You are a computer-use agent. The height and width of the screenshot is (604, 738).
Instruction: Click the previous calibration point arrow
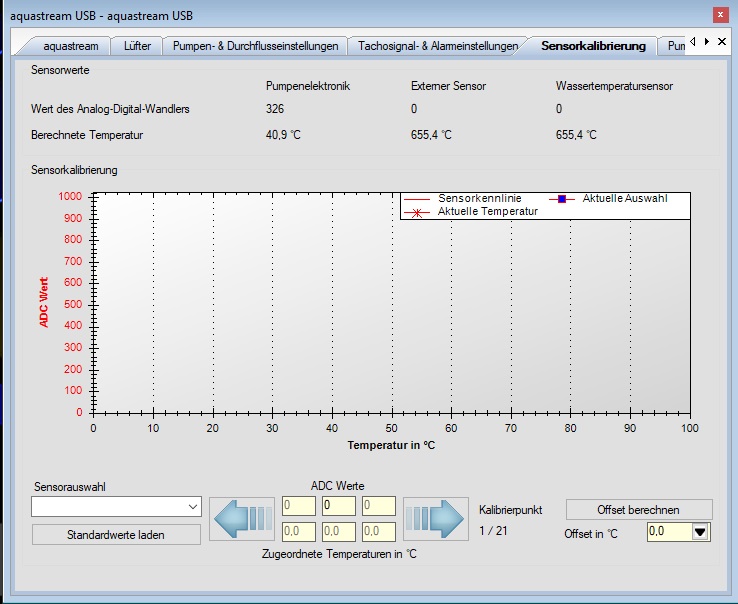[x=242, y=519]
